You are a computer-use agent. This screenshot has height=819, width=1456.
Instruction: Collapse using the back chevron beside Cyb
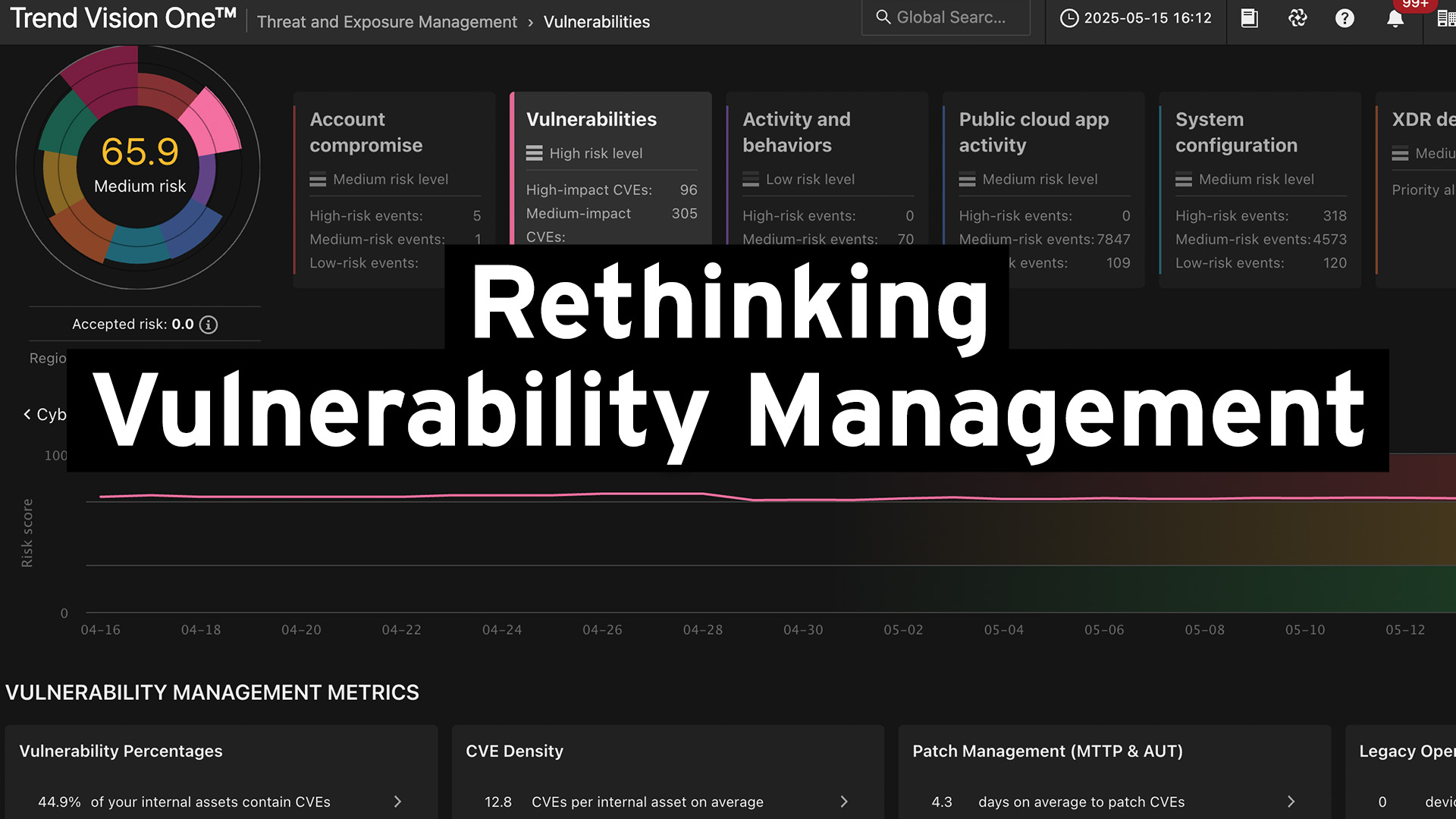[27, 414]
